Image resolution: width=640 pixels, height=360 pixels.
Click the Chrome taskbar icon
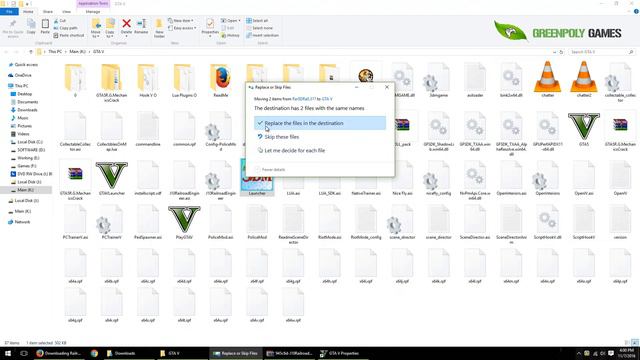coord(94,353)
